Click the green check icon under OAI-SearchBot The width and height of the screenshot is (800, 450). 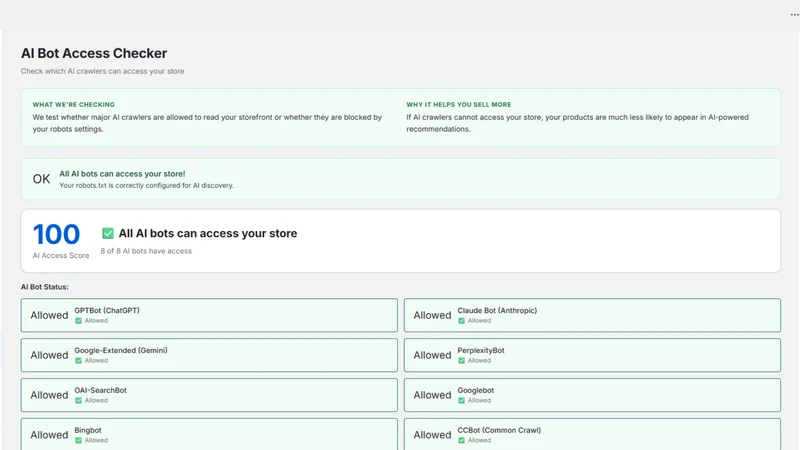79,401
